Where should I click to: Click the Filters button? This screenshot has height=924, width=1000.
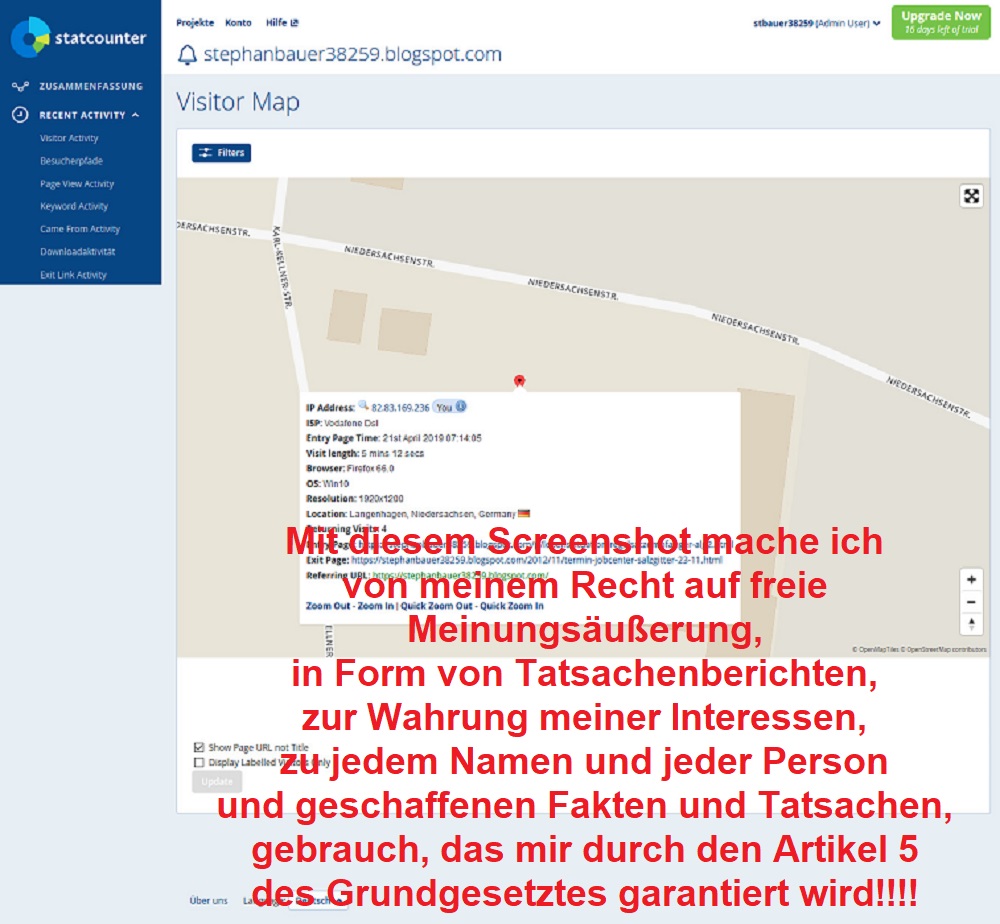(221, 152)
